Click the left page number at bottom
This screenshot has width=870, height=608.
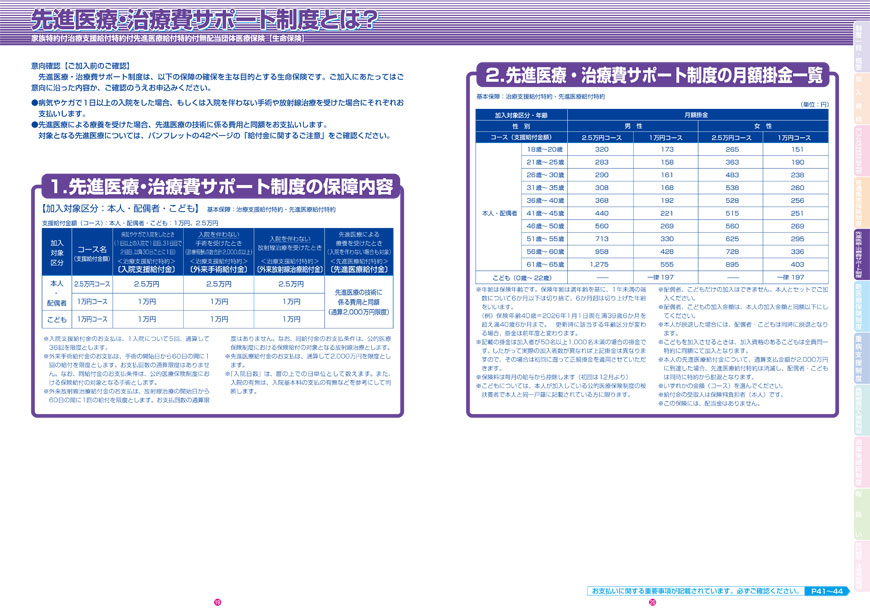tap(217, 602)
